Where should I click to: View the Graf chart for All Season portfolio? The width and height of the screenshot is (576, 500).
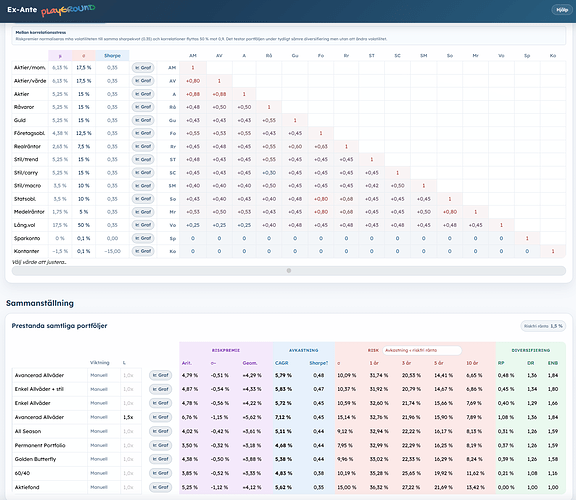coord(161,431)
